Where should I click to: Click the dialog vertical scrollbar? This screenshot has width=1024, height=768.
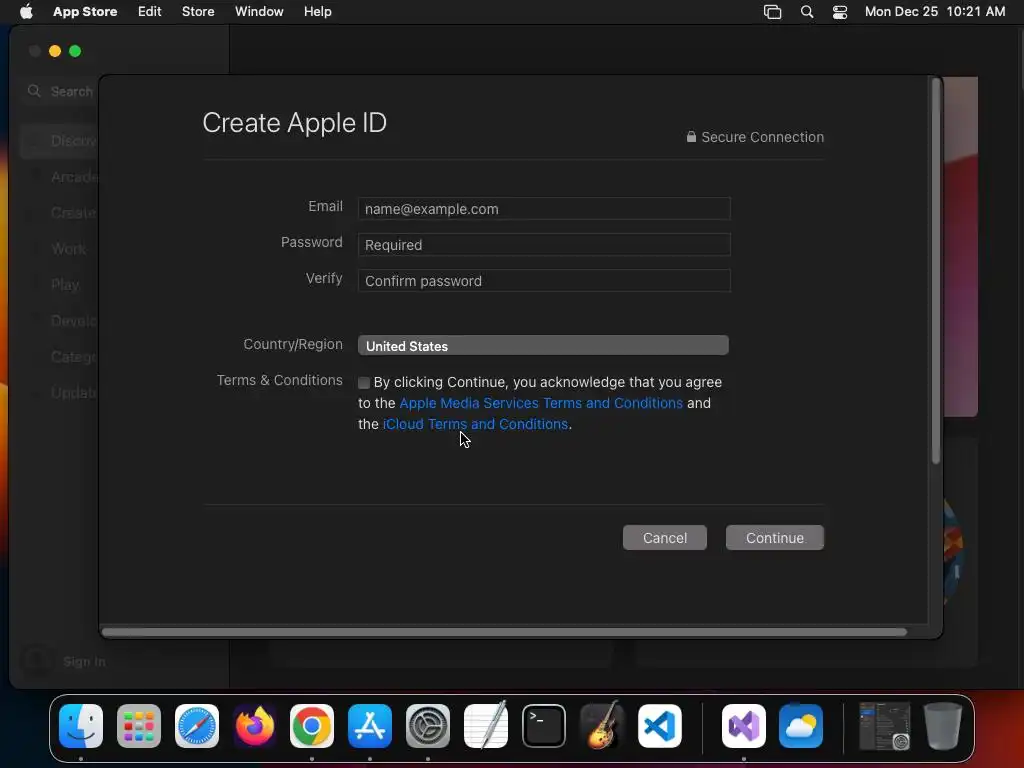(x=936, y=271)
